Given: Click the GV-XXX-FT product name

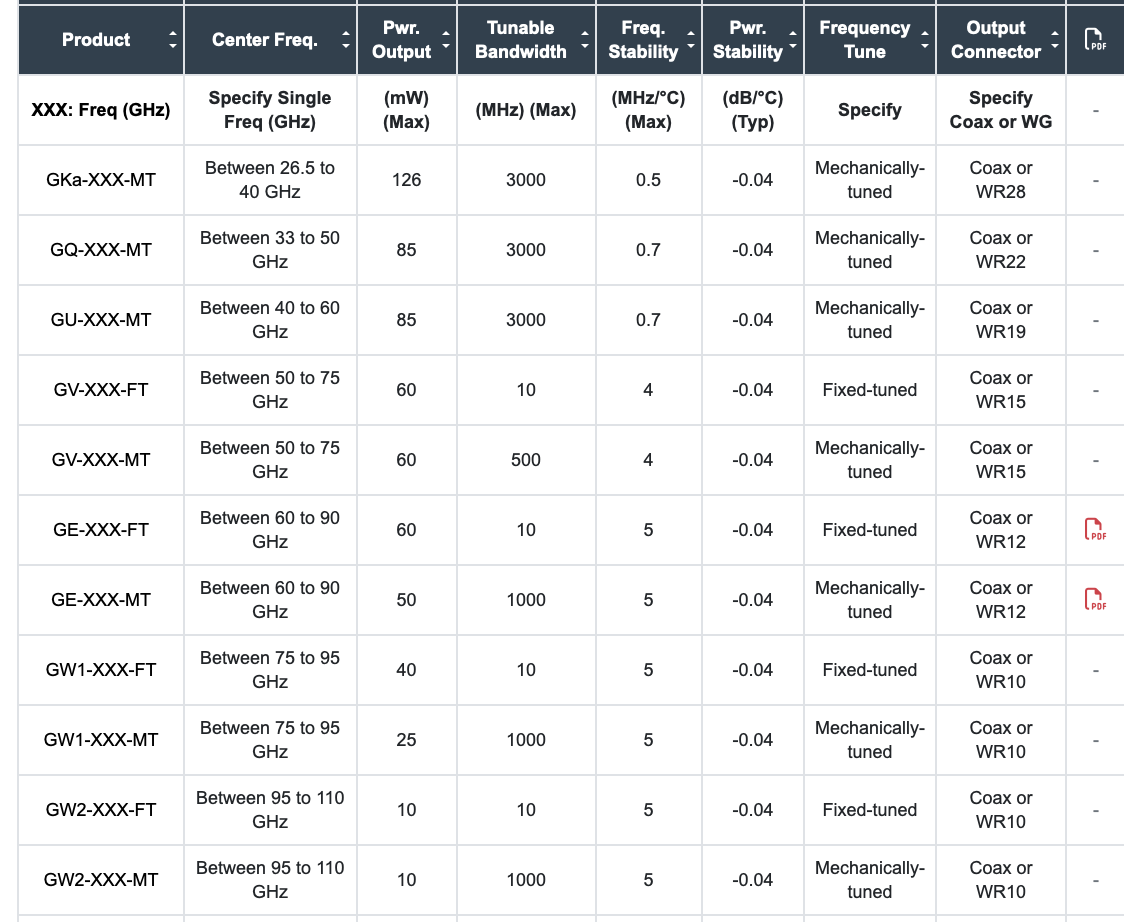Looking at the screenshot, I should coord(101,390).
